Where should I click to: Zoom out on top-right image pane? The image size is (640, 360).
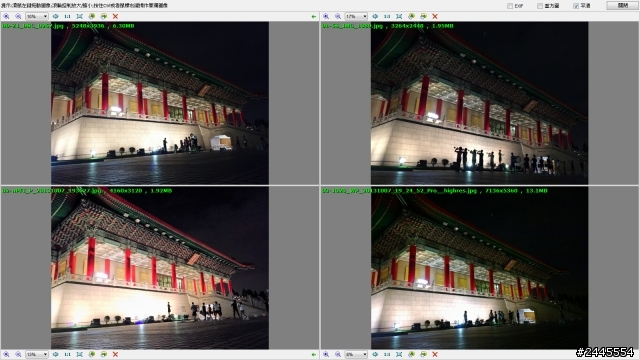338,16
